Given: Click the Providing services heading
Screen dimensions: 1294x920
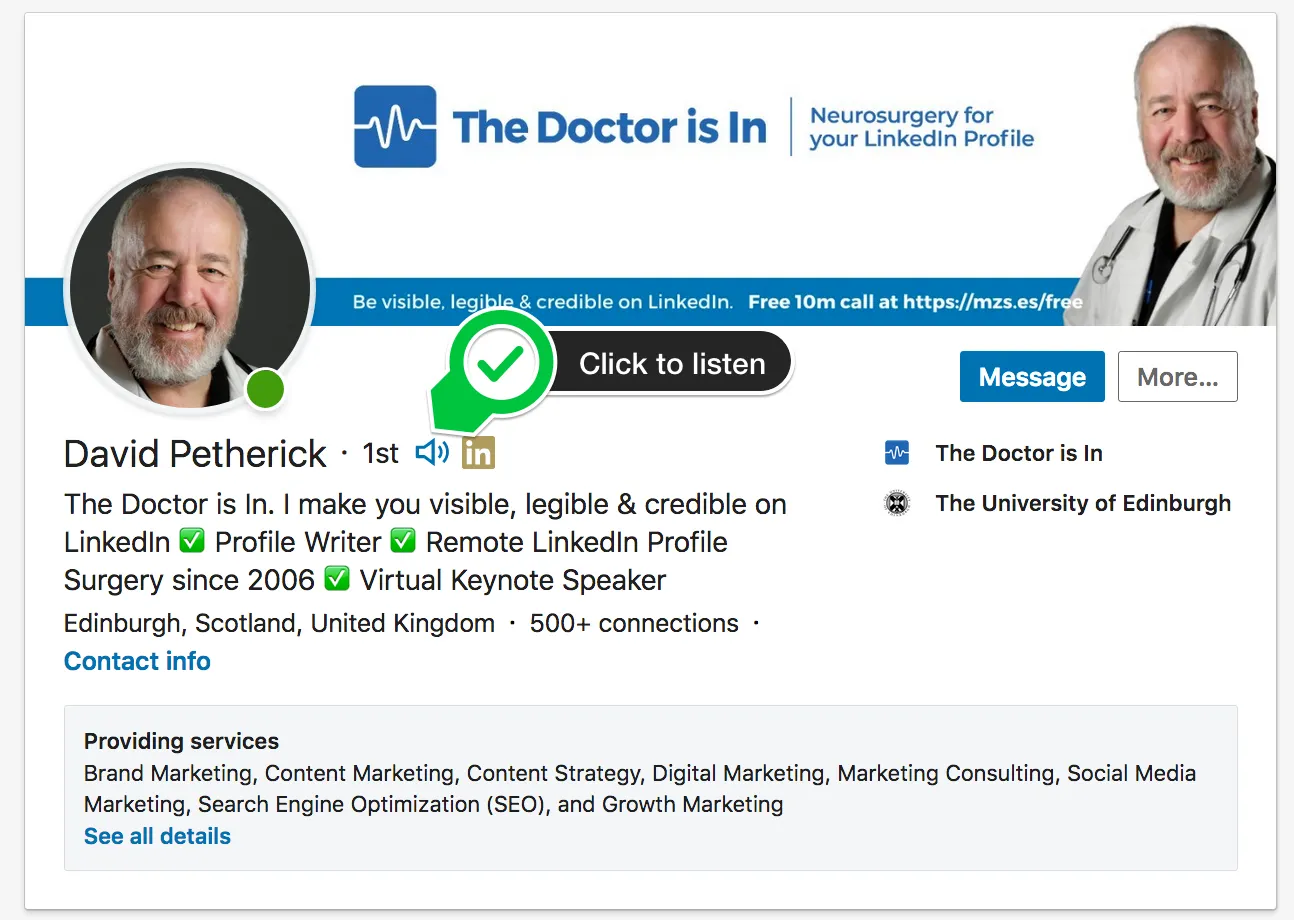Looking at the screenshot, I should 181,741.
